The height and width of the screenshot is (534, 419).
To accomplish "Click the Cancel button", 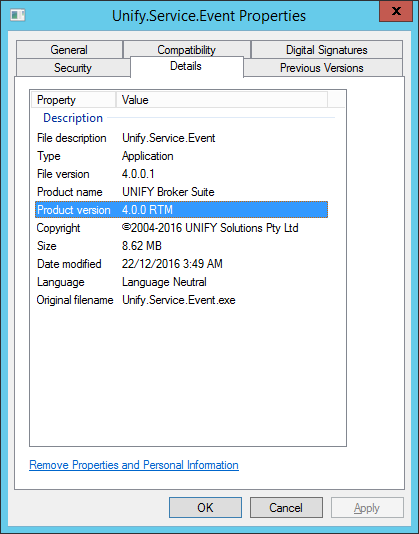I will click(x=286, y=507).
